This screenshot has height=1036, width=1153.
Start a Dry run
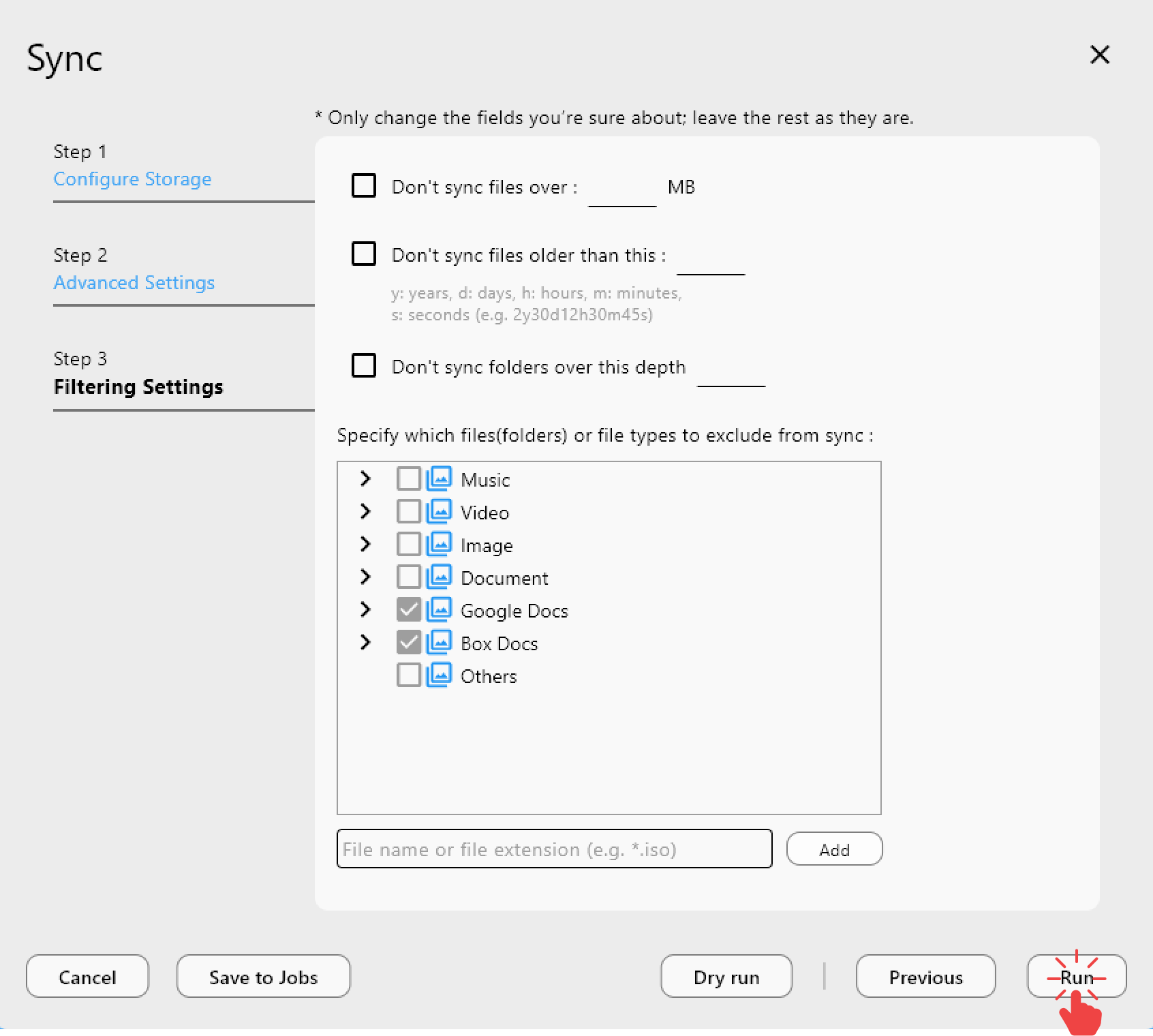click(726, 977)
